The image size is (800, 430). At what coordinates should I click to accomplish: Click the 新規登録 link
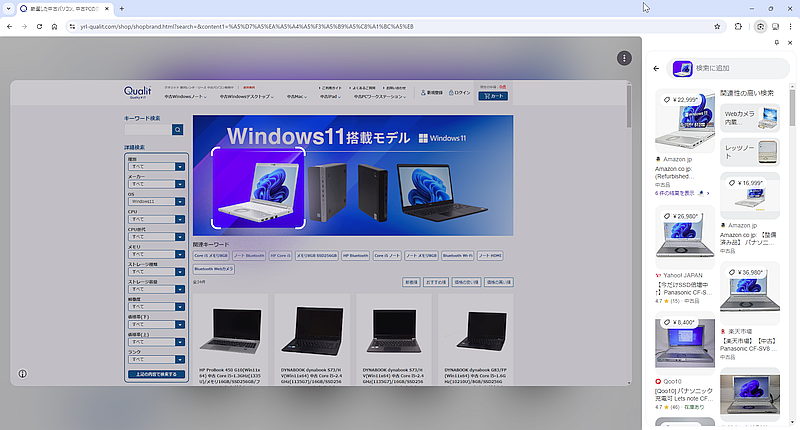(432, 93)
